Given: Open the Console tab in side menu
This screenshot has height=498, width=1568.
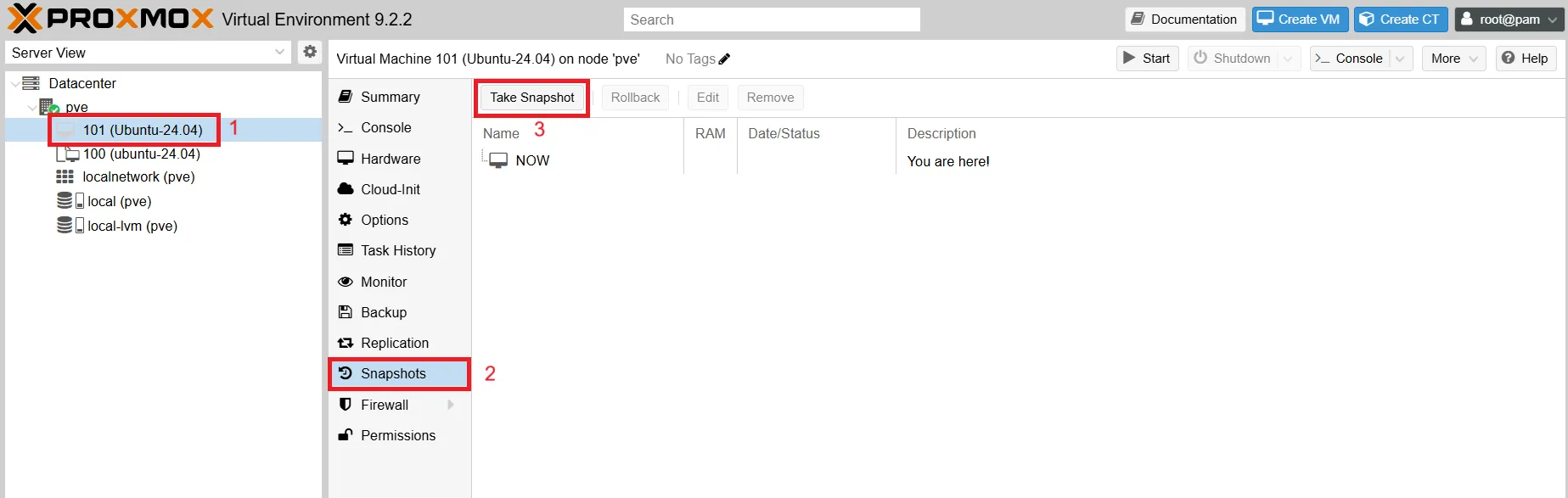Looking at the screenshot, I should (399, 127).
